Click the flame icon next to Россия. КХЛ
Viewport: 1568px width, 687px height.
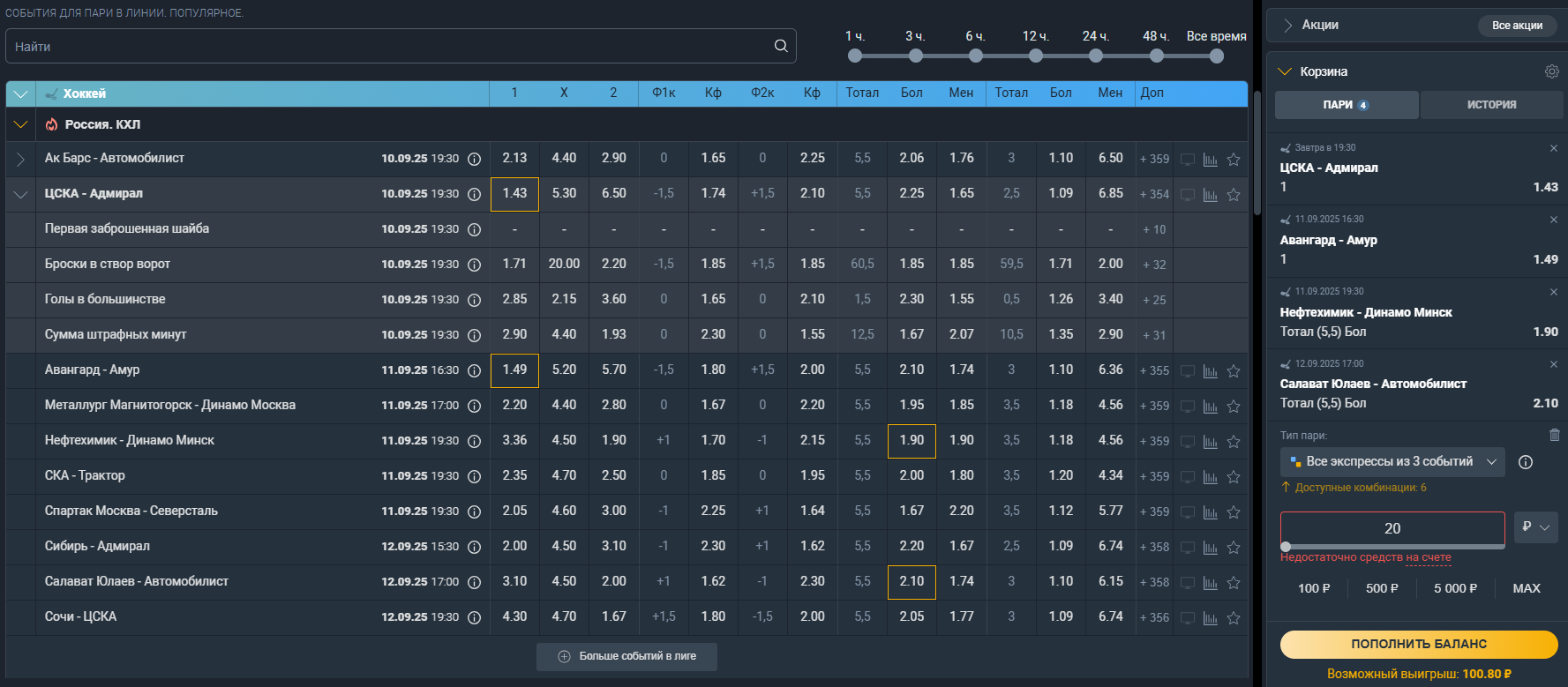[51, 124]
